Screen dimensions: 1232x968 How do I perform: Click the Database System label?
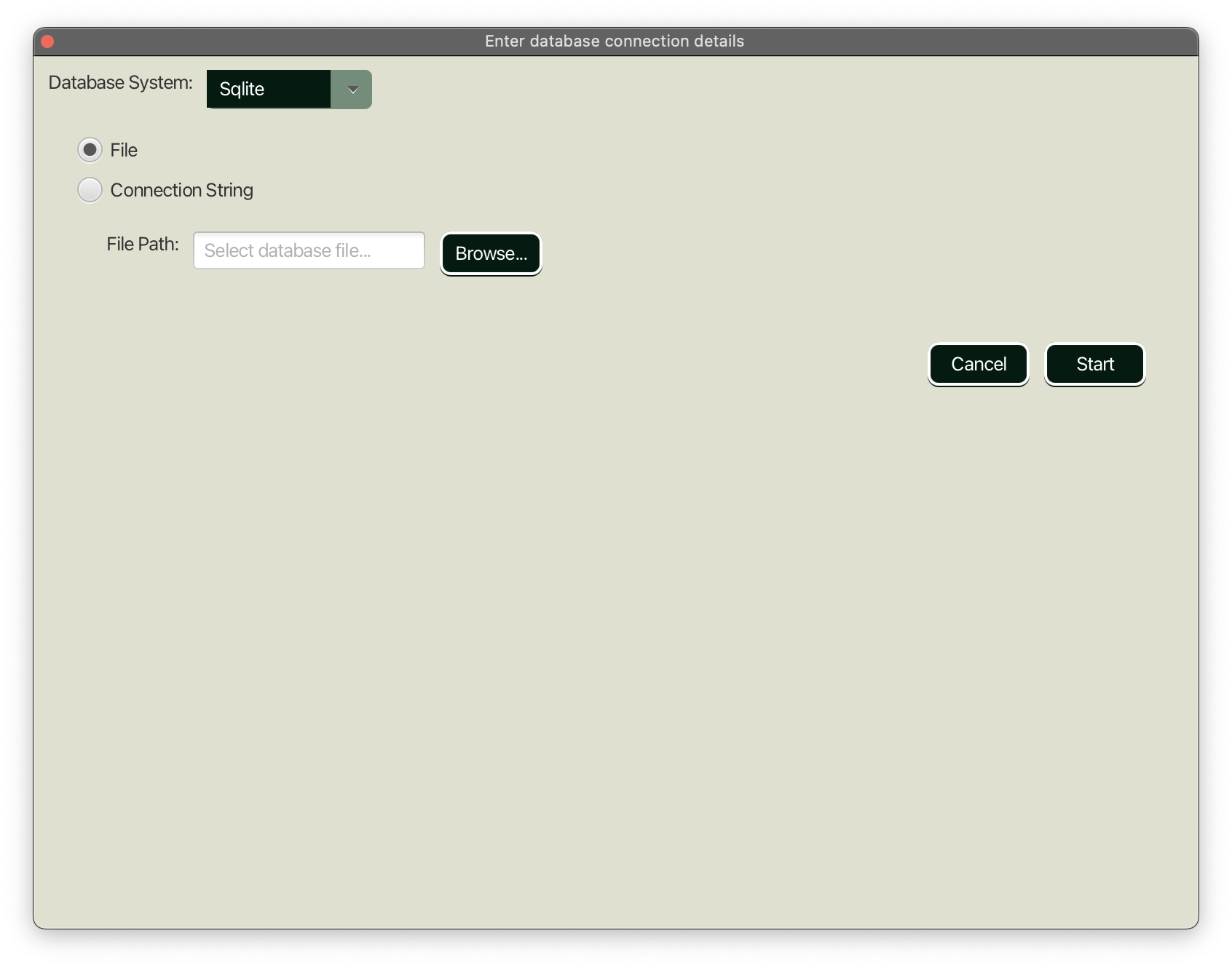(x=120, y=82)
